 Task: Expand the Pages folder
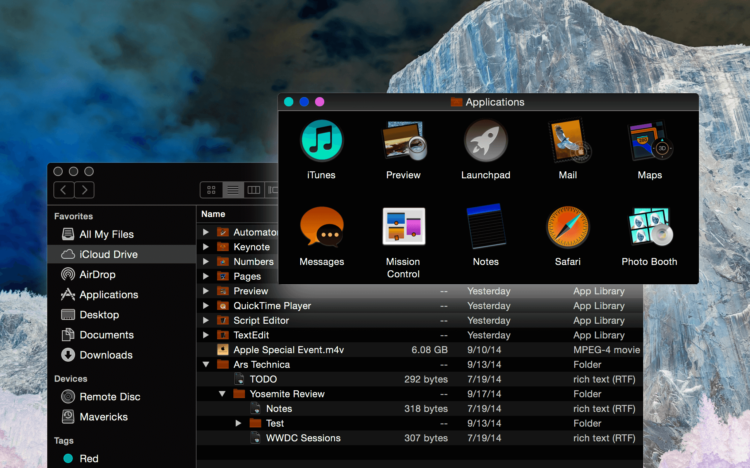coord(206,276)
